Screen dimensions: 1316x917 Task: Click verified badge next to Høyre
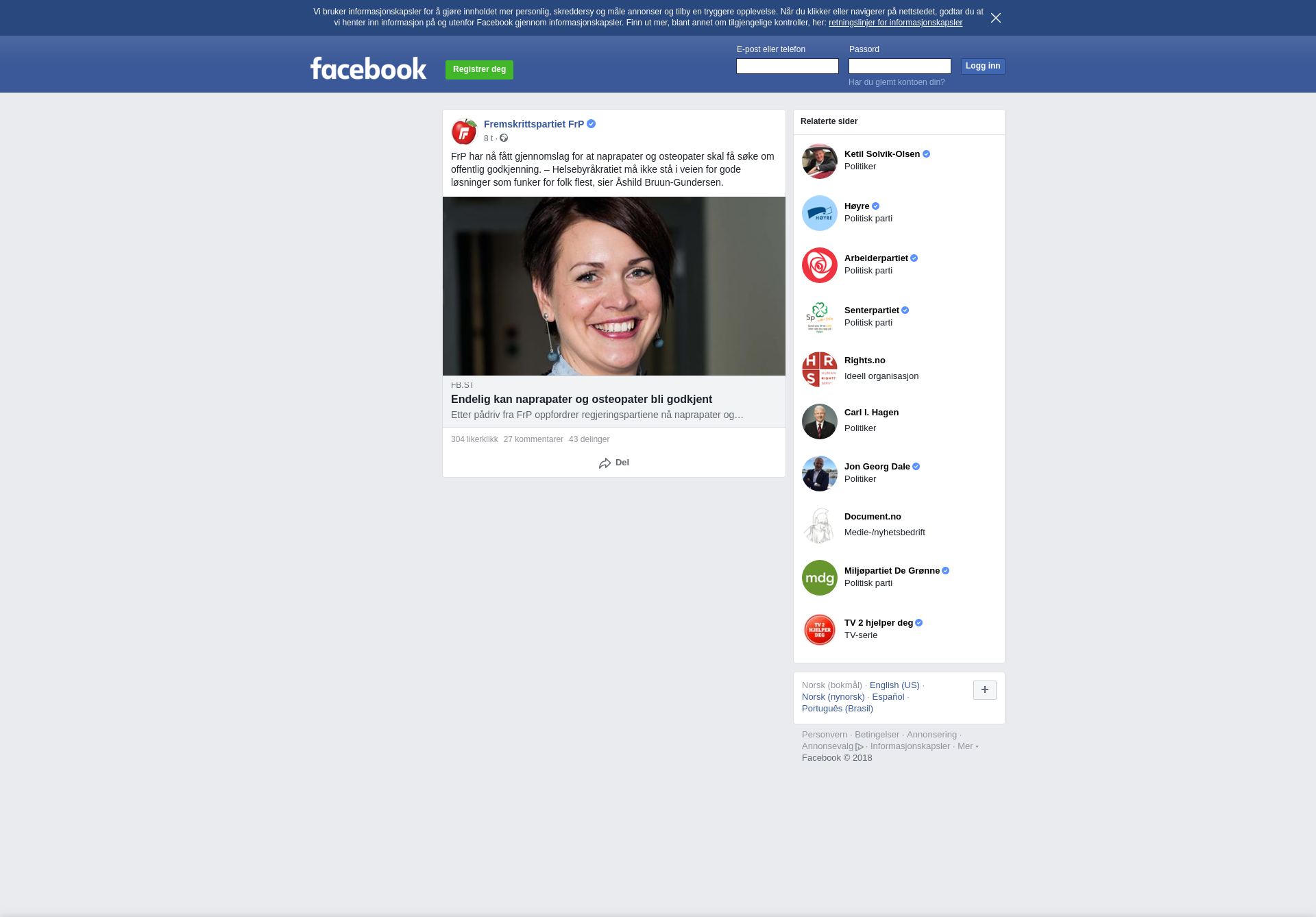click(x=875, y=206)
